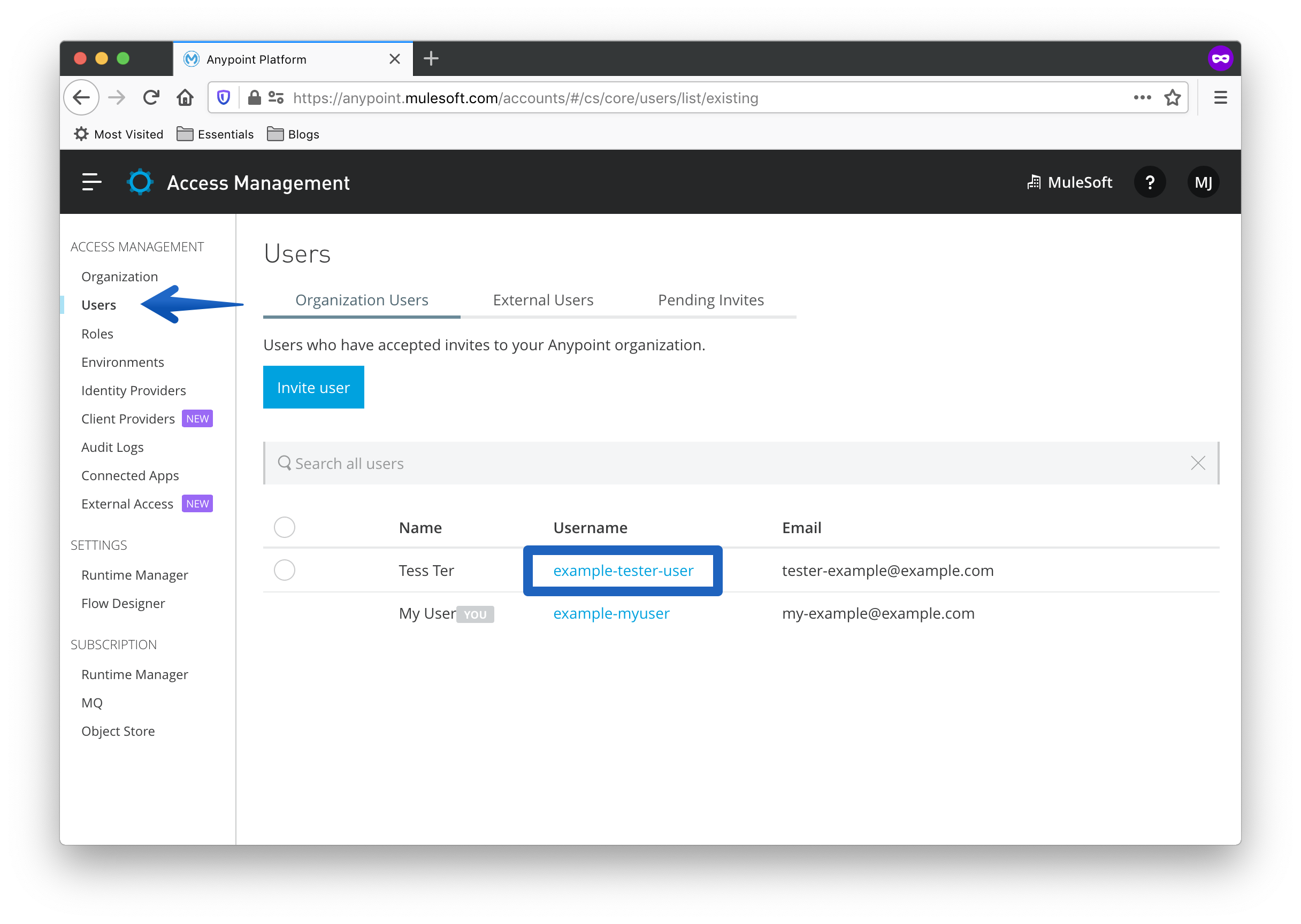
Task: Close the Anypoint Platform tab
Action: 394,59
